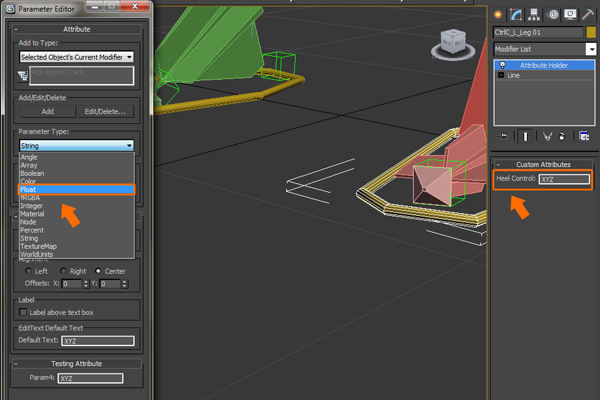Select the Right alignment radio button
This screenshot has height=400, width=600.
(63, 271)
